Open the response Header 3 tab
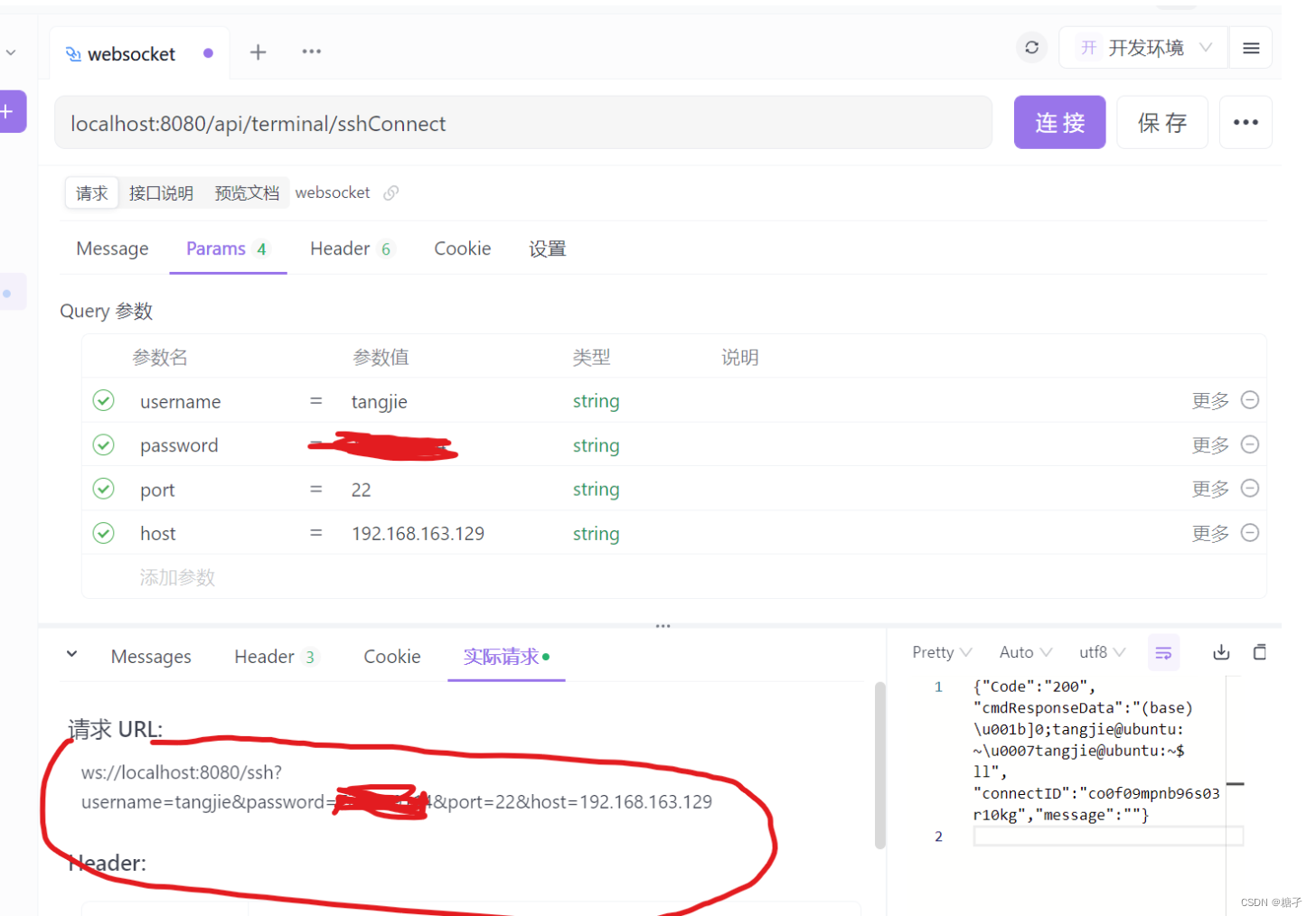The image size is (1316, 916). point(276,657)
